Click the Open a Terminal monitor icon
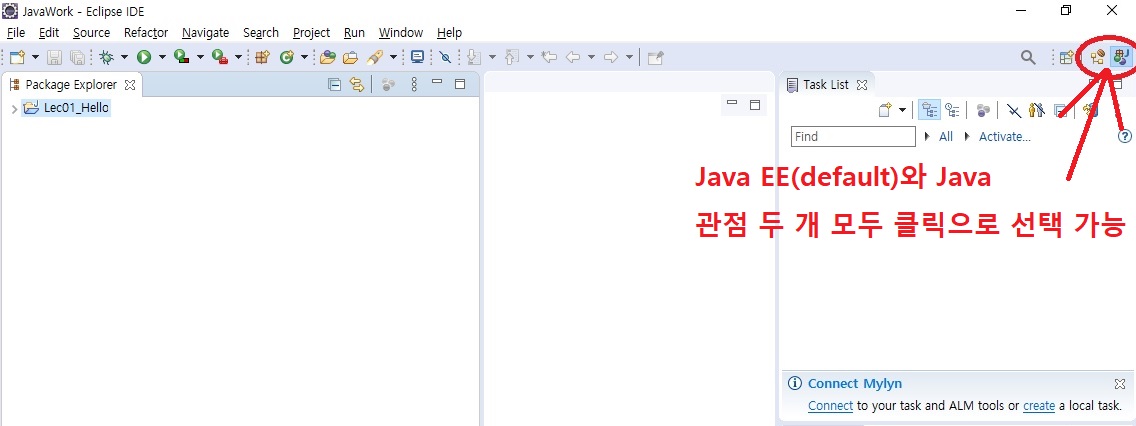 (x=417, y=57)
